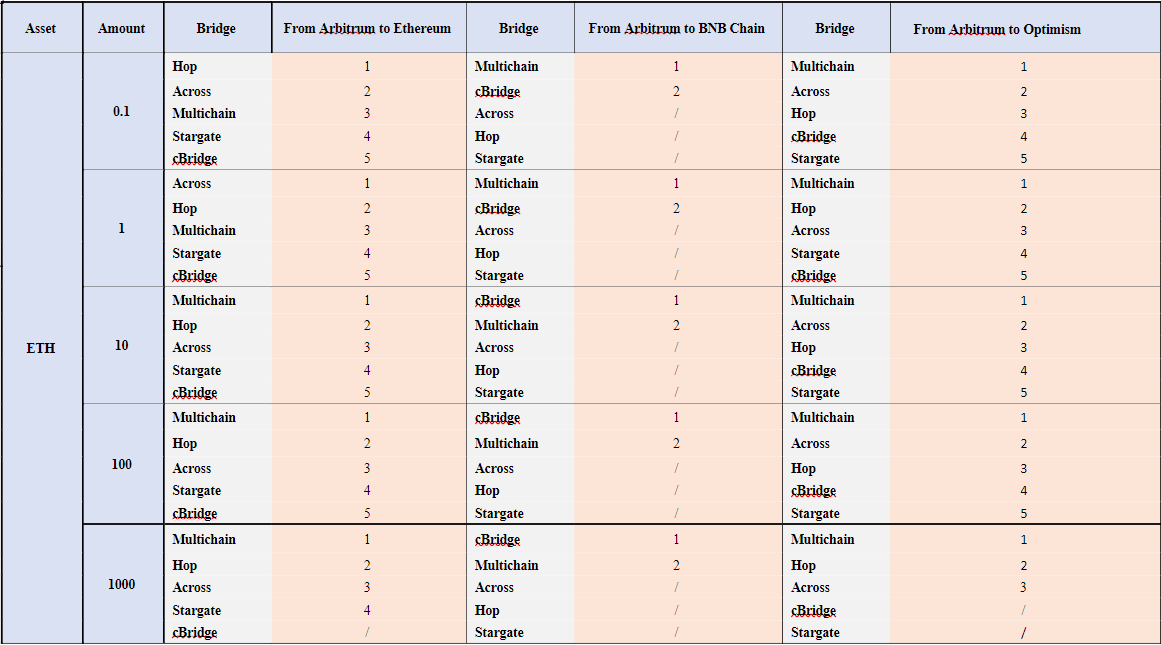Image resolution: width=1161 pixels, height=645 pixels.
Task: Click the 10 amount cell
Action: pyautogui.click(x=122, y=345)
